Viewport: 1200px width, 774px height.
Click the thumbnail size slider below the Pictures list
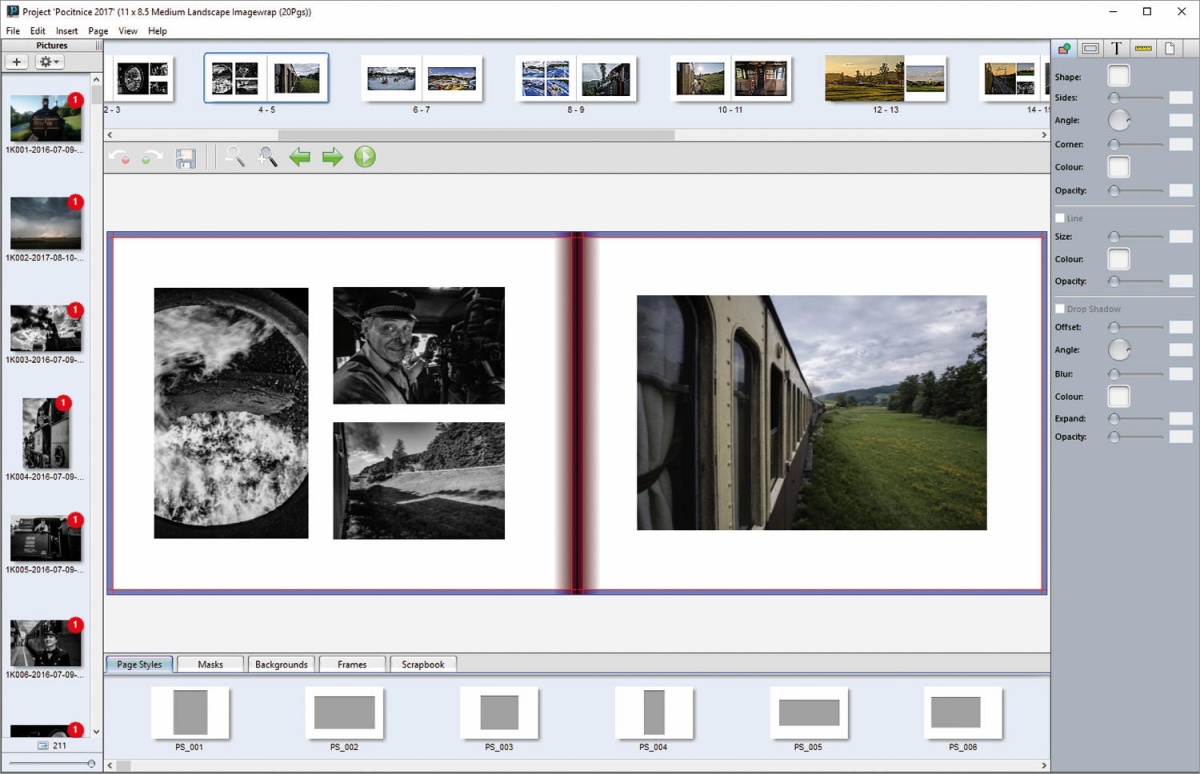[x=51, y=764]
